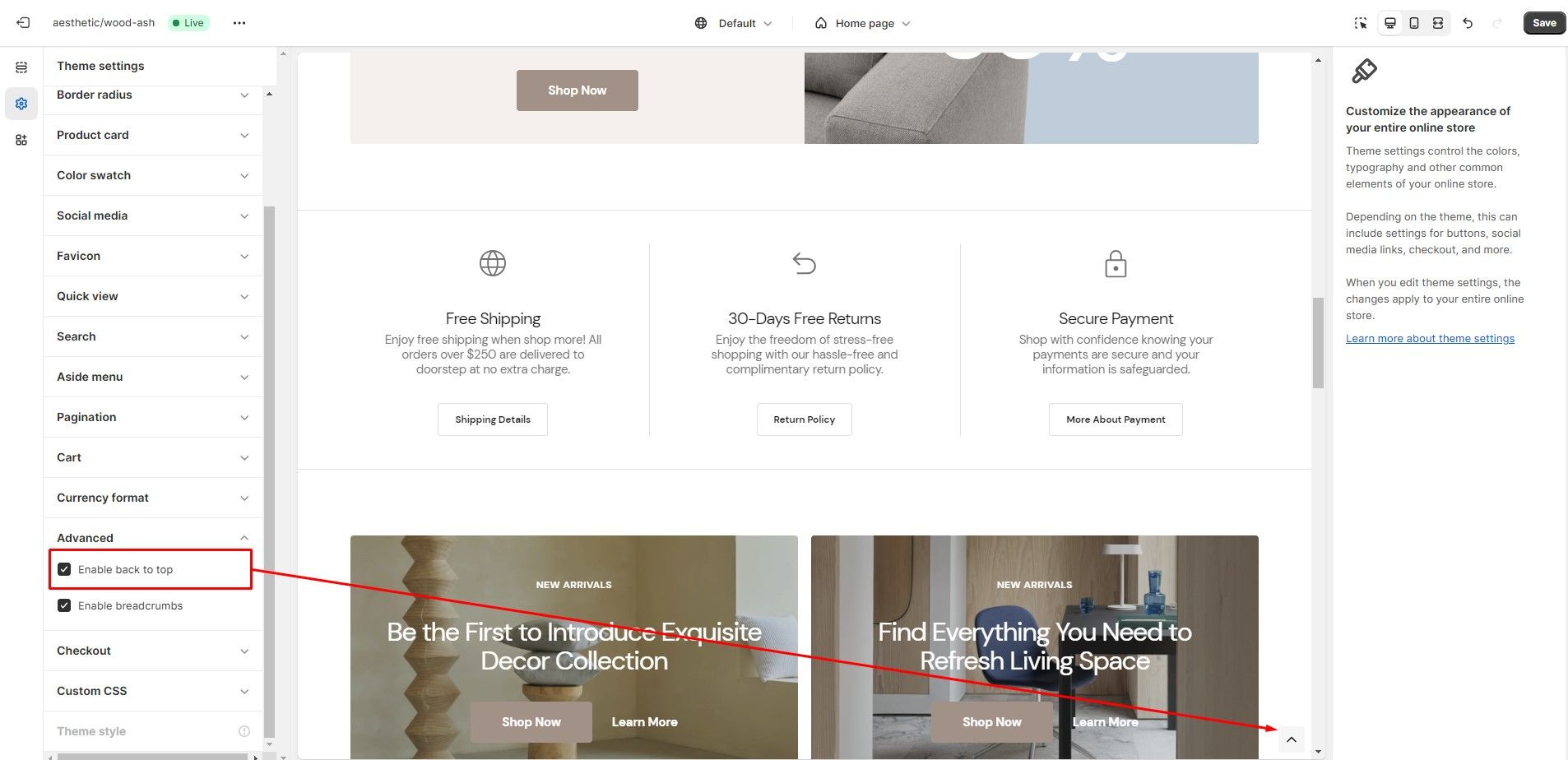Viewport: 1568px width, 760px height.
Task: Click the undo arrow icon
Action: [x=1468, y=23]
